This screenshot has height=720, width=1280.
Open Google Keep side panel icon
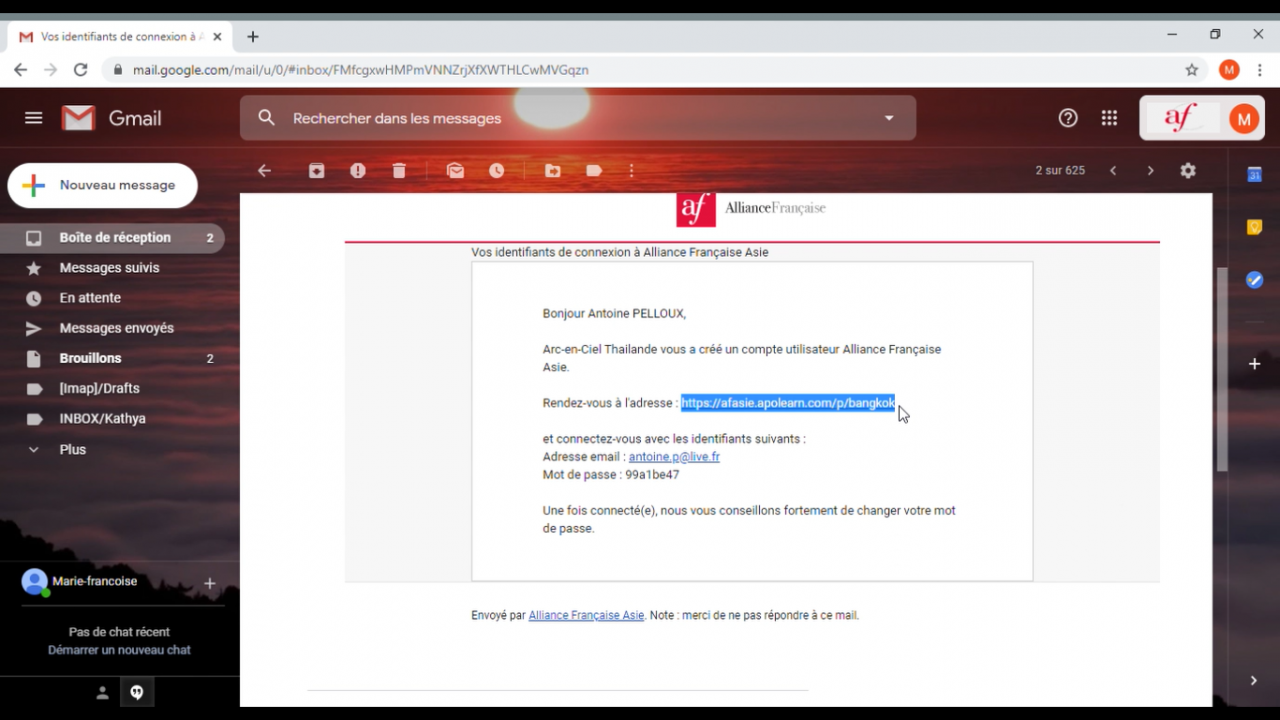[1254, 227]
